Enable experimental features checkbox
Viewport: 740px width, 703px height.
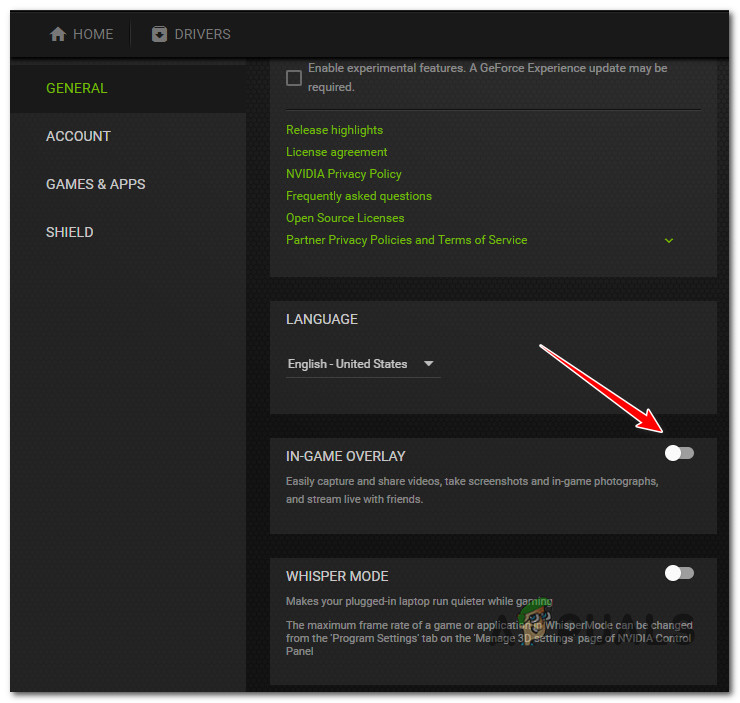[x=294, y=78]
